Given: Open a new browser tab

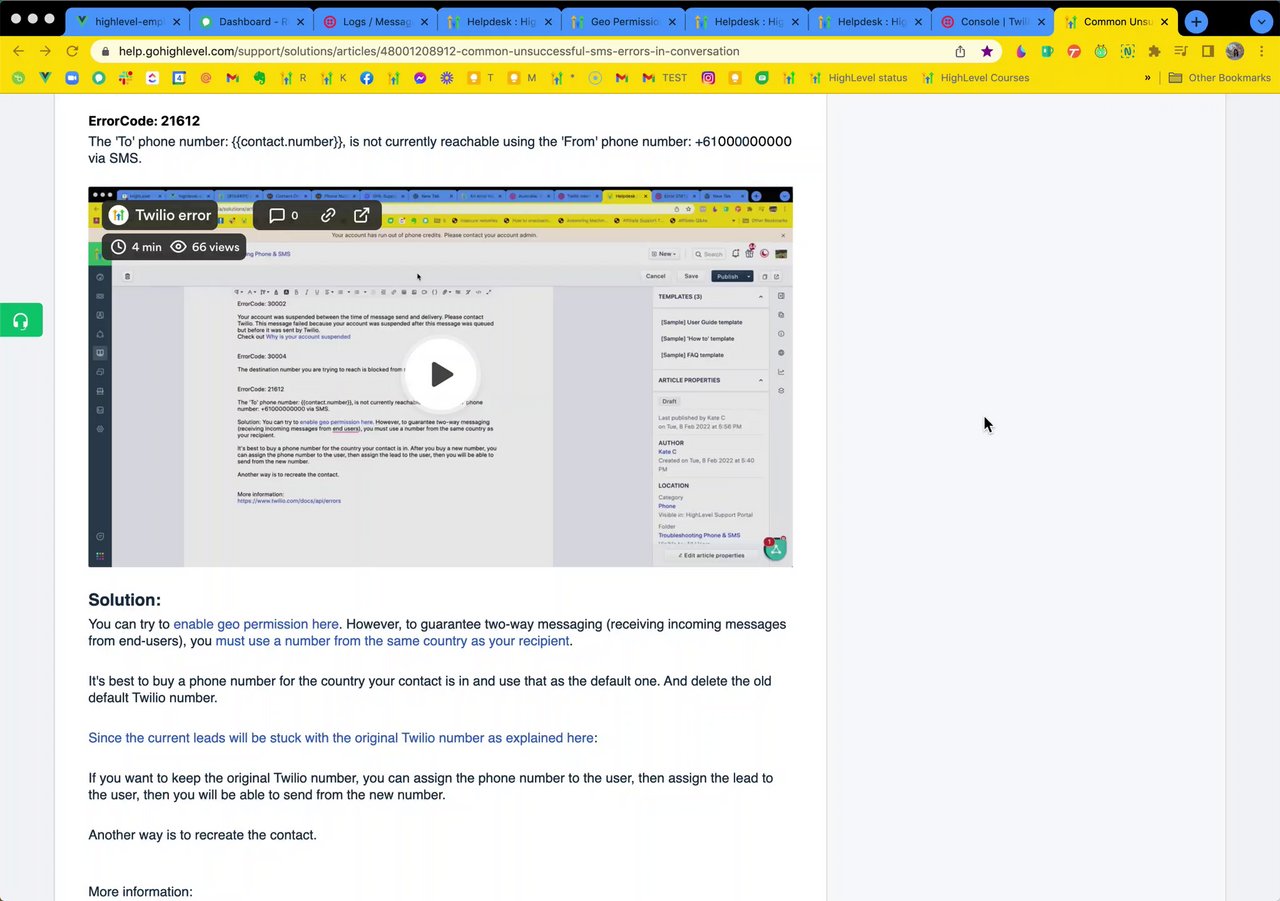Looking at the screenshot, I should [x=1196, y=21].
